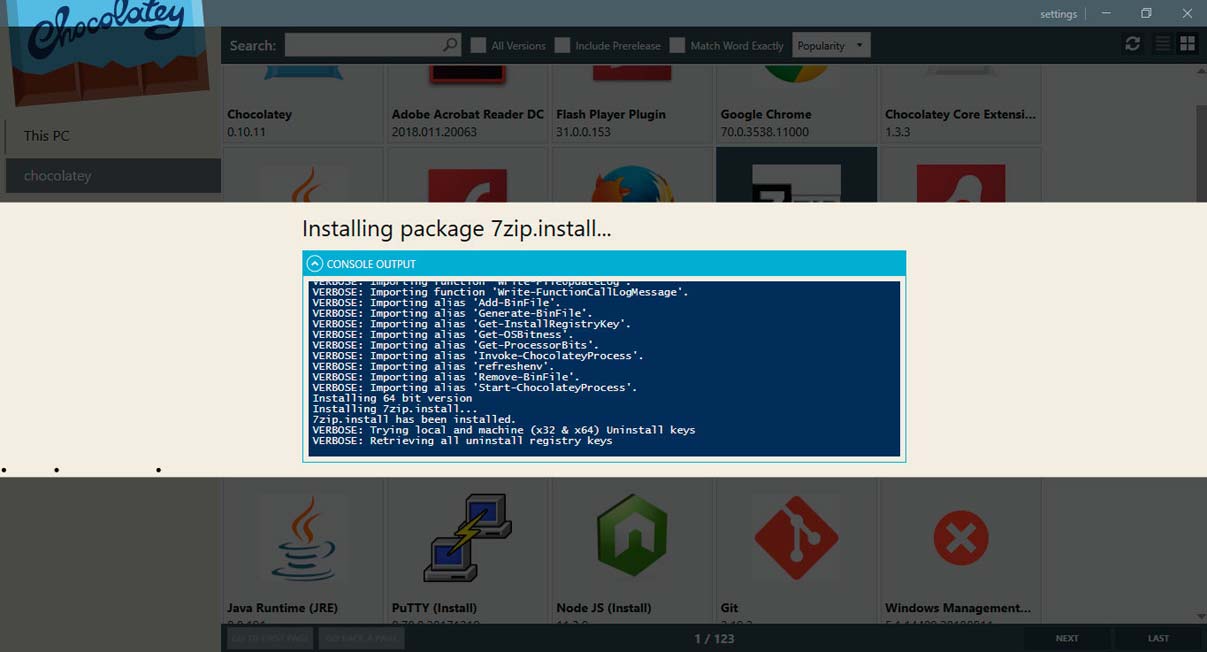Screen dimensions: 1207x652
Task: Jump to the last page
Action: tap(1158, 638)
